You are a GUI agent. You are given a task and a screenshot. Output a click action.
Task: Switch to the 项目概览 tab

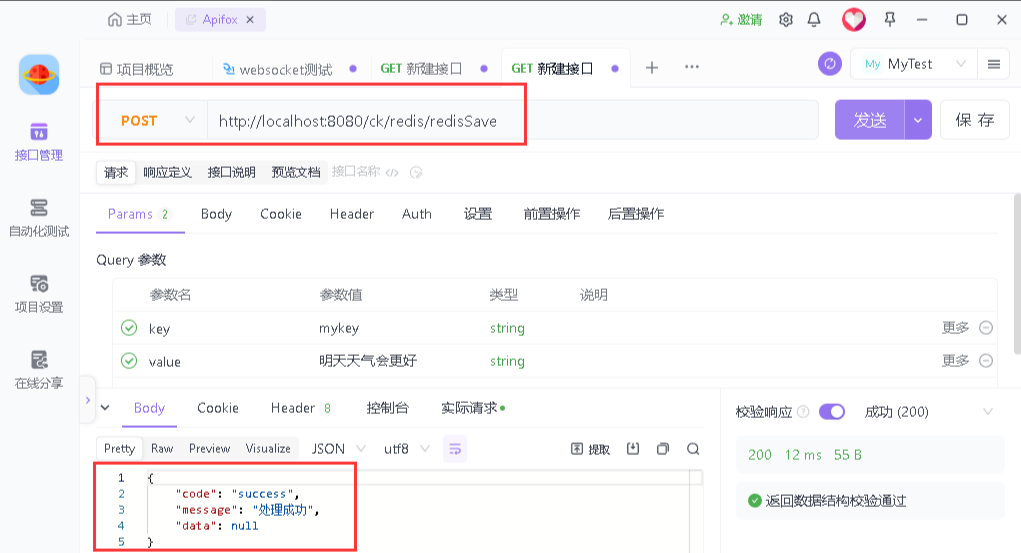coord(136,69)
